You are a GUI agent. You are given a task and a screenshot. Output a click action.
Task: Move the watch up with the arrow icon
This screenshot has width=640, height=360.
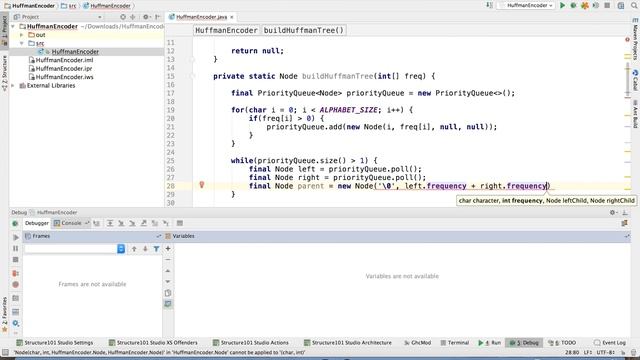[168, 271]
